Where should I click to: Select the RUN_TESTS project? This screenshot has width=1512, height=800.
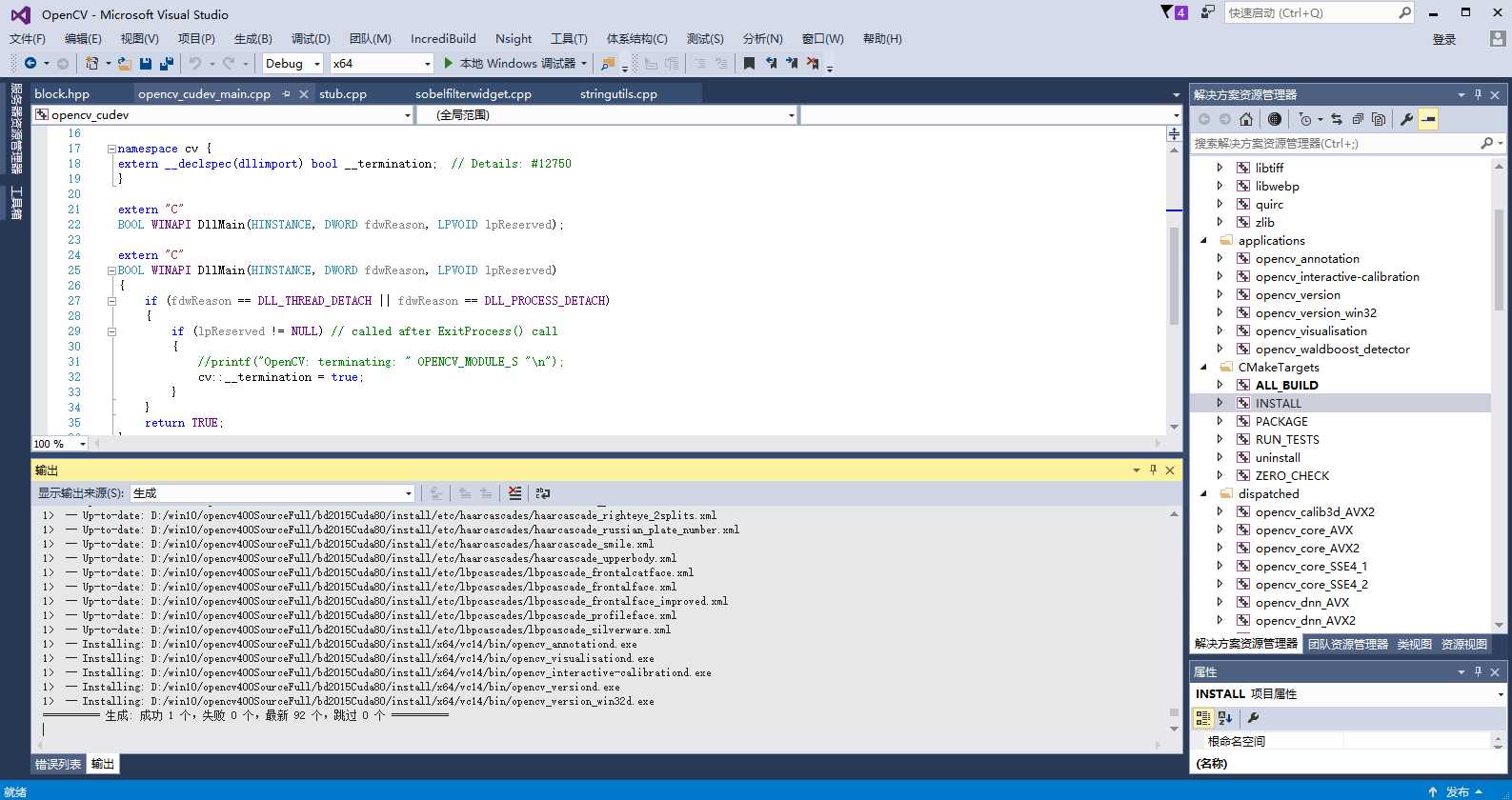(x=1287, y=439)
